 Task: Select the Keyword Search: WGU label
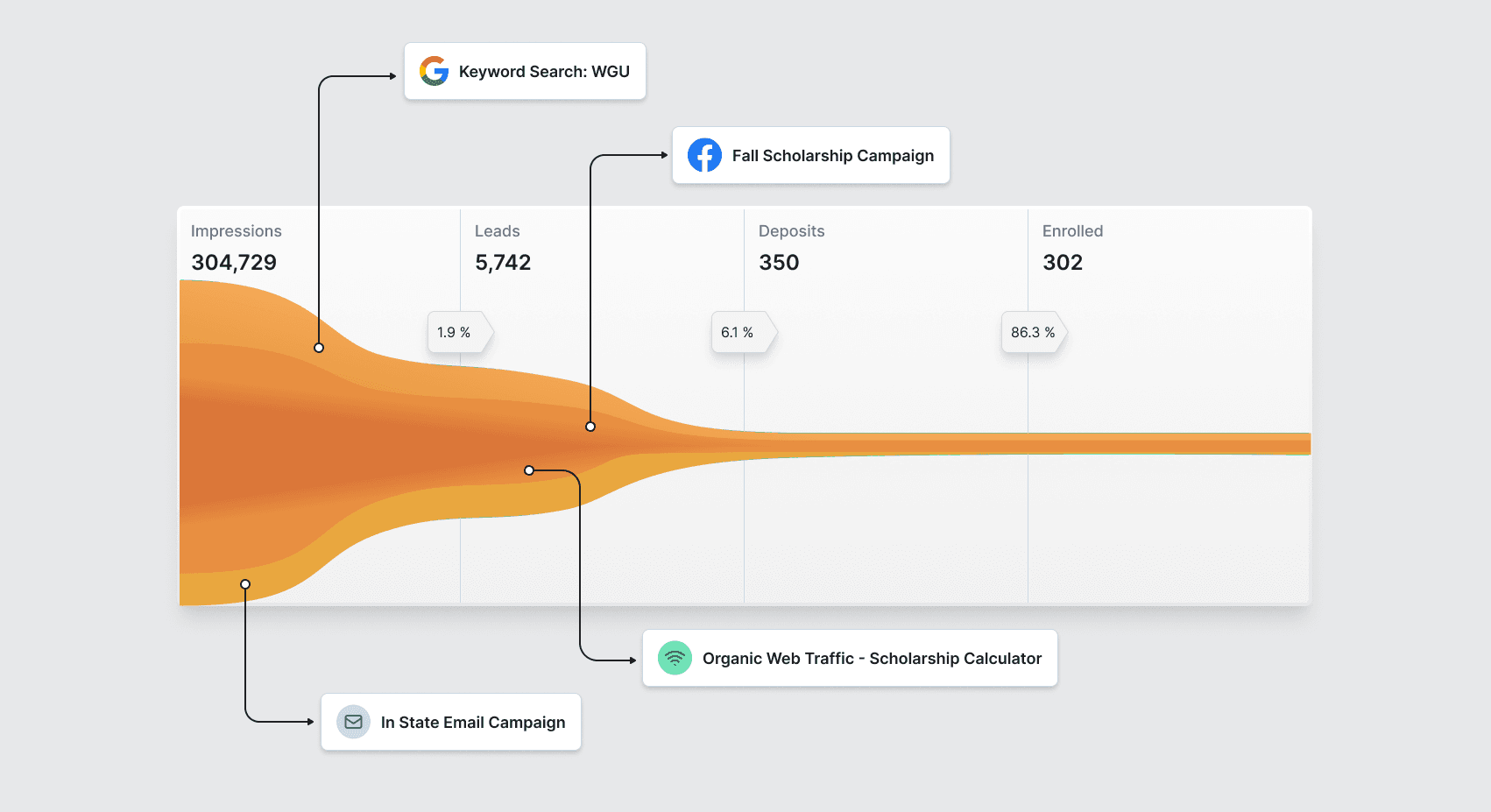(x=544, y=72)
